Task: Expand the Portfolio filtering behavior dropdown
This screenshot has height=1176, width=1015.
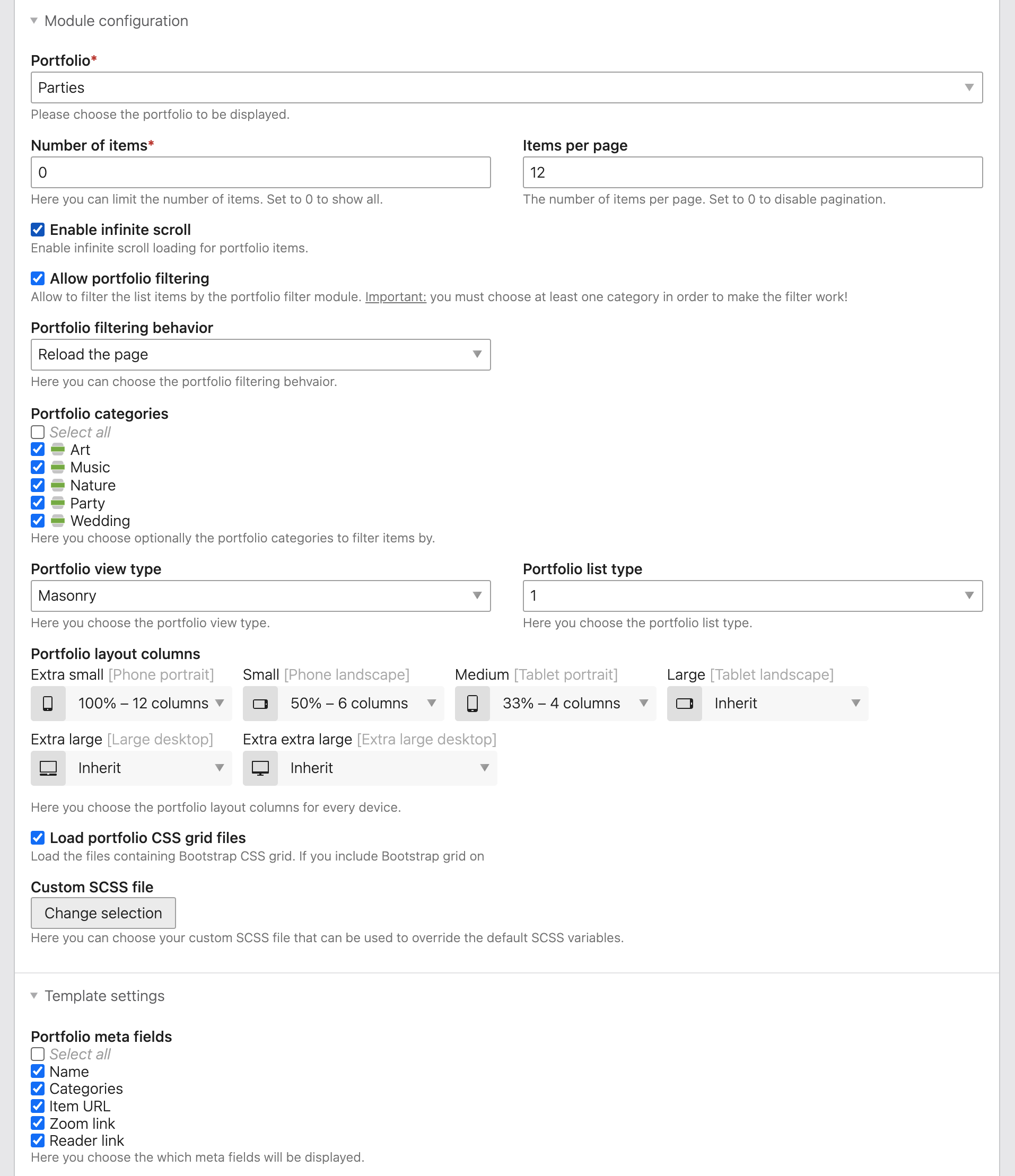Action: tap(260, 354)
